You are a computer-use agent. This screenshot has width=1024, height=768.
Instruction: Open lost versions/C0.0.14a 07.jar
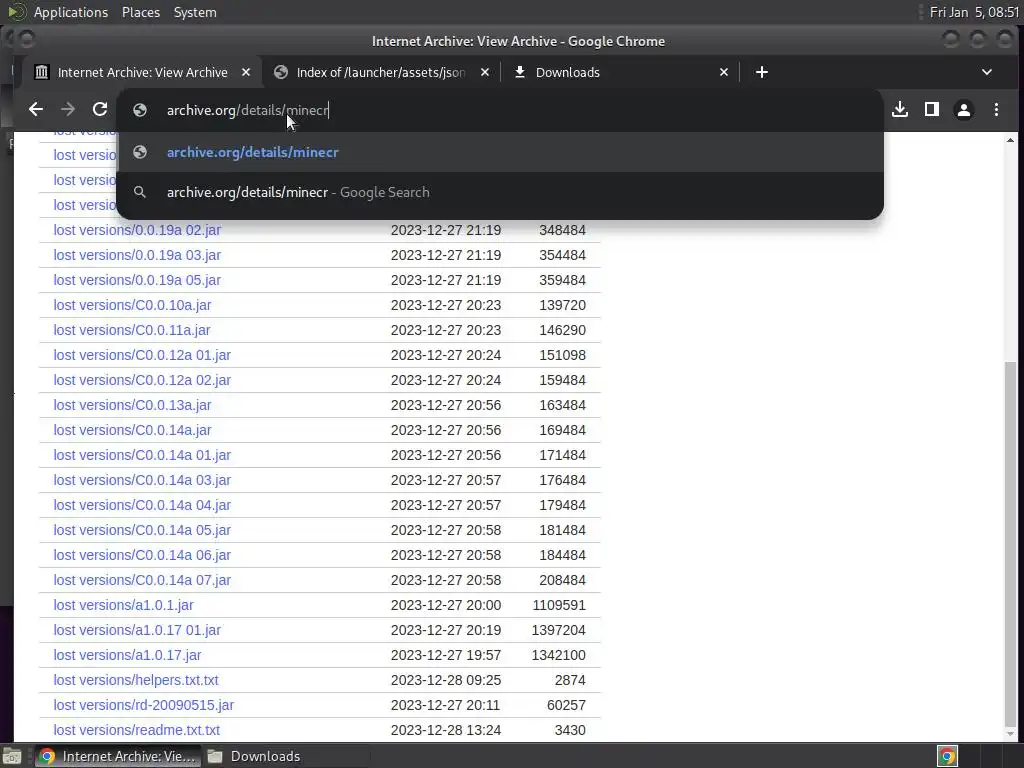click(142, 580)
